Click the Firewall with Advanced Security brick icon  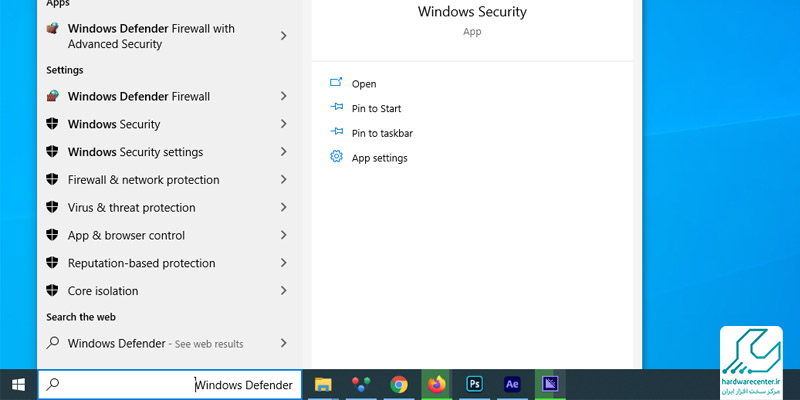pyautogui.click(x=53, y=29)
